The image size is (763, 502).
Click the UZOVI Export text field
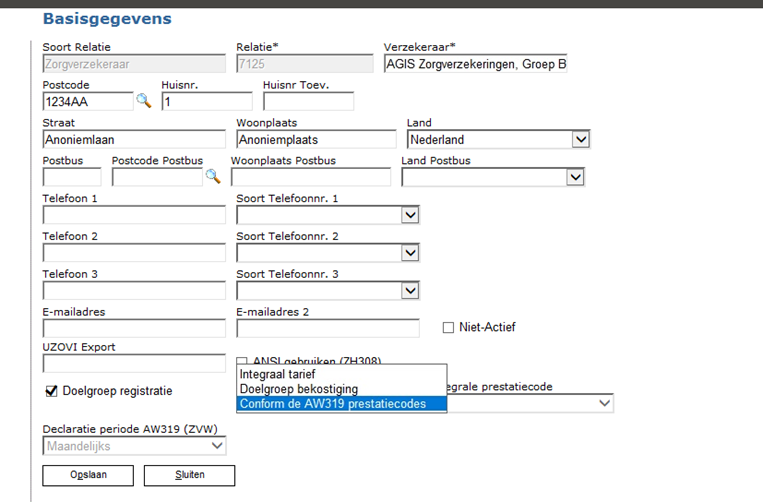click(x=134, y=364)
